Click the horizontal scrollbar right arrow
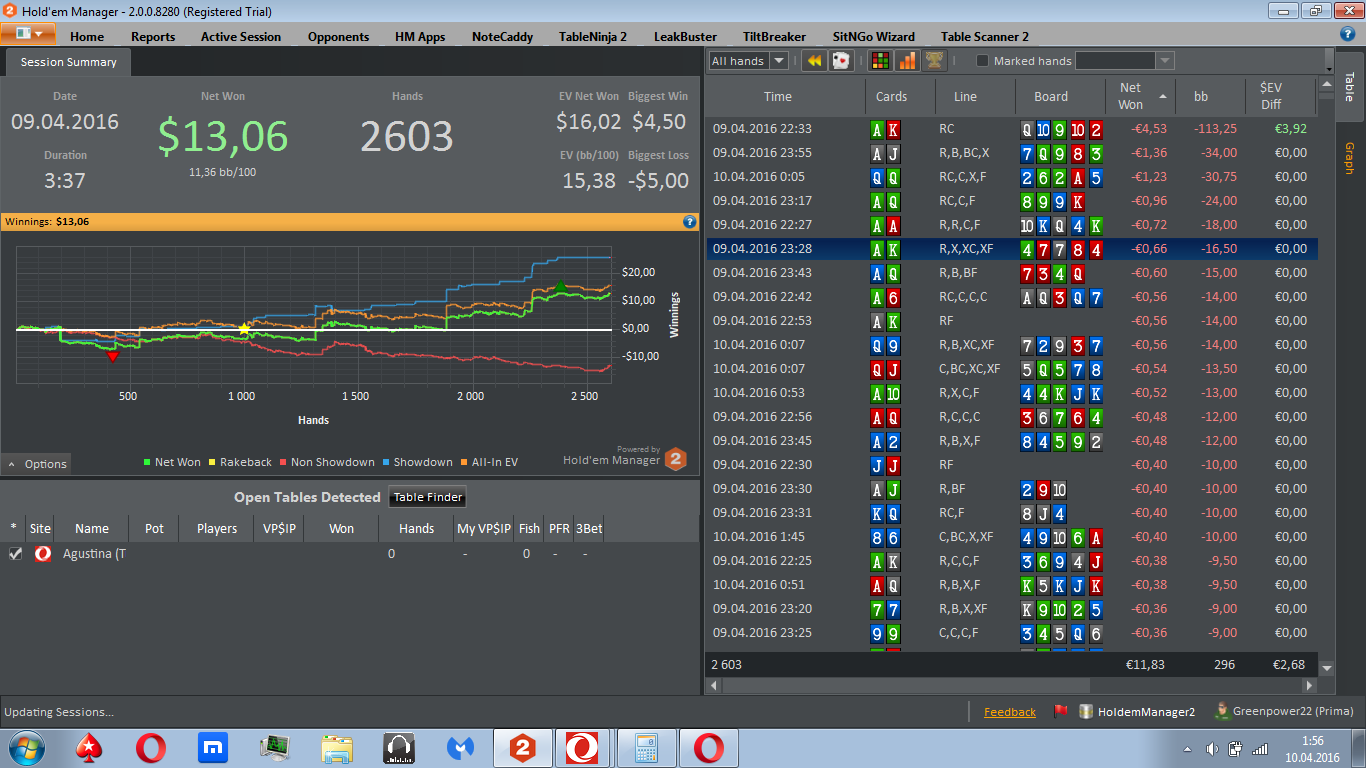Image resolution: width=1366 pixels, height=768 pixels. [1310, 686]
